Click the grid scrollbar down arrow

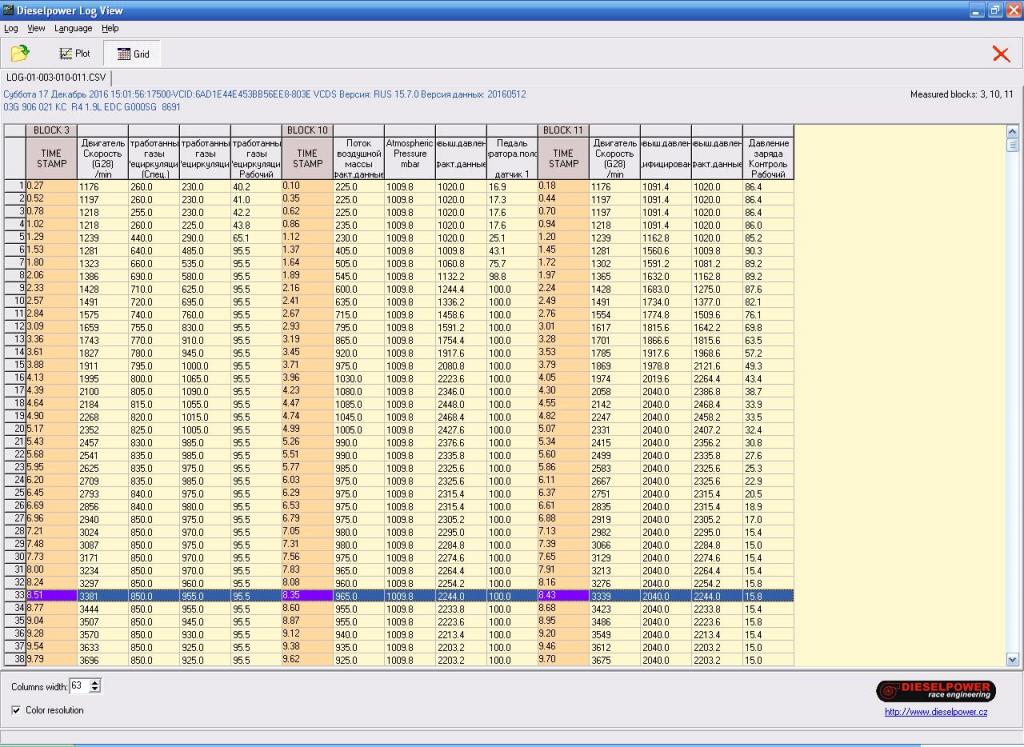[1012, 660]
